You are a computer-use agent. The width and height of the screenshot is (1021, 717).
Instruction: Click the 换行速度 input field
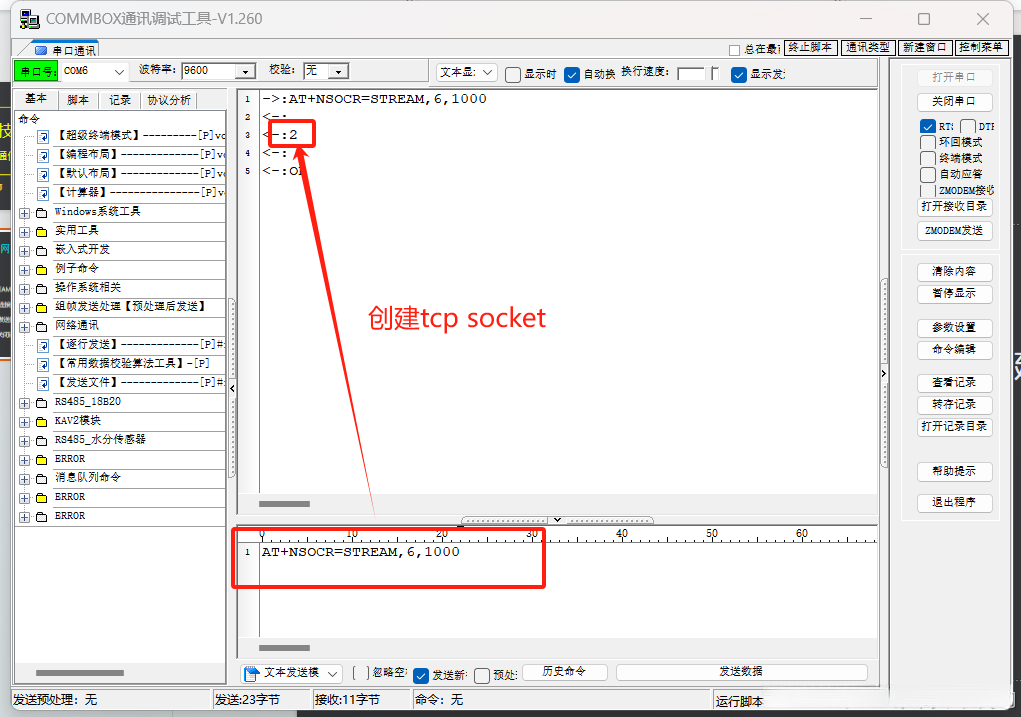tap(692, 74)
